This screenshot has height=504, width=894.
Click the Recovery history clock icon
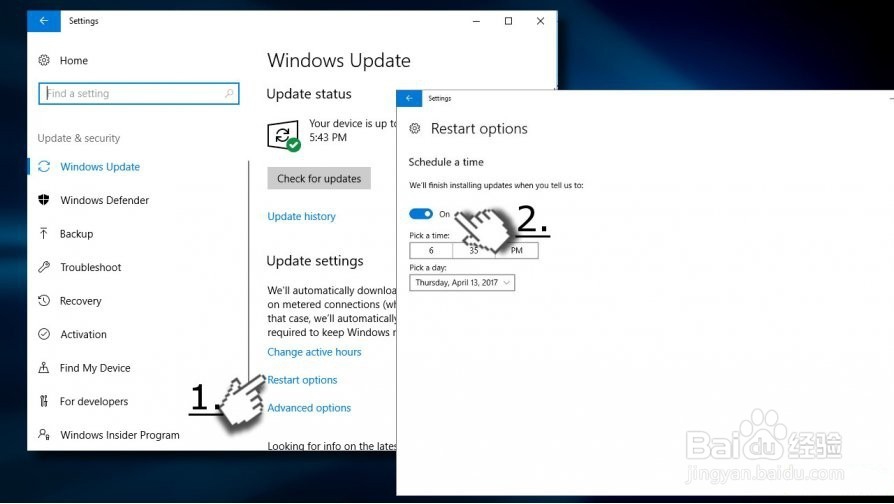click(x=44, y=300)
